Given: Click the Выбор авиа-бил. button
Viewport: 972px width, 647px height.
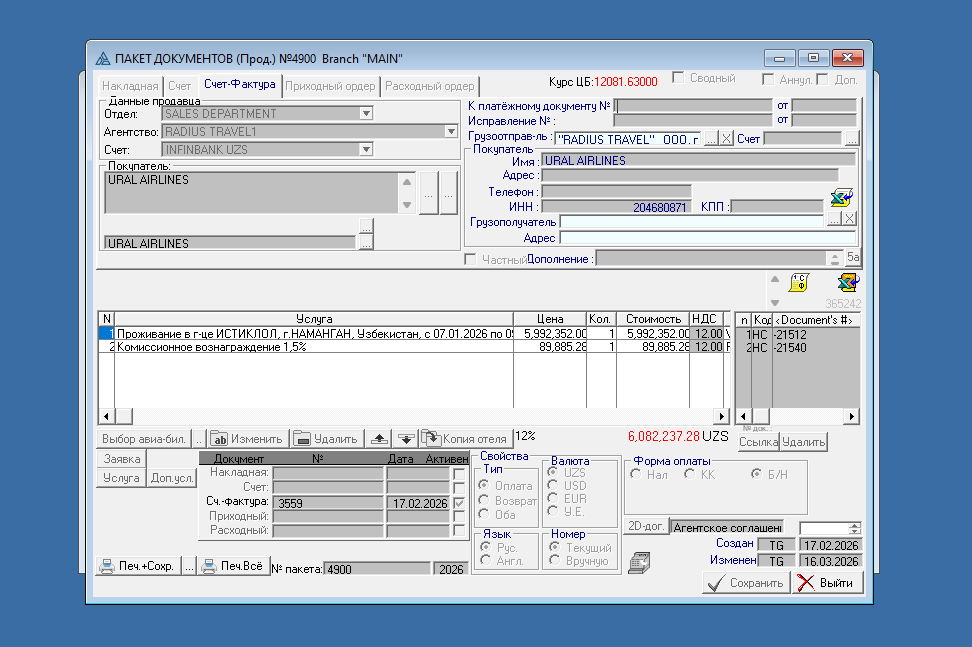Looking at the screenshot, I should click(x=144, y=439).
